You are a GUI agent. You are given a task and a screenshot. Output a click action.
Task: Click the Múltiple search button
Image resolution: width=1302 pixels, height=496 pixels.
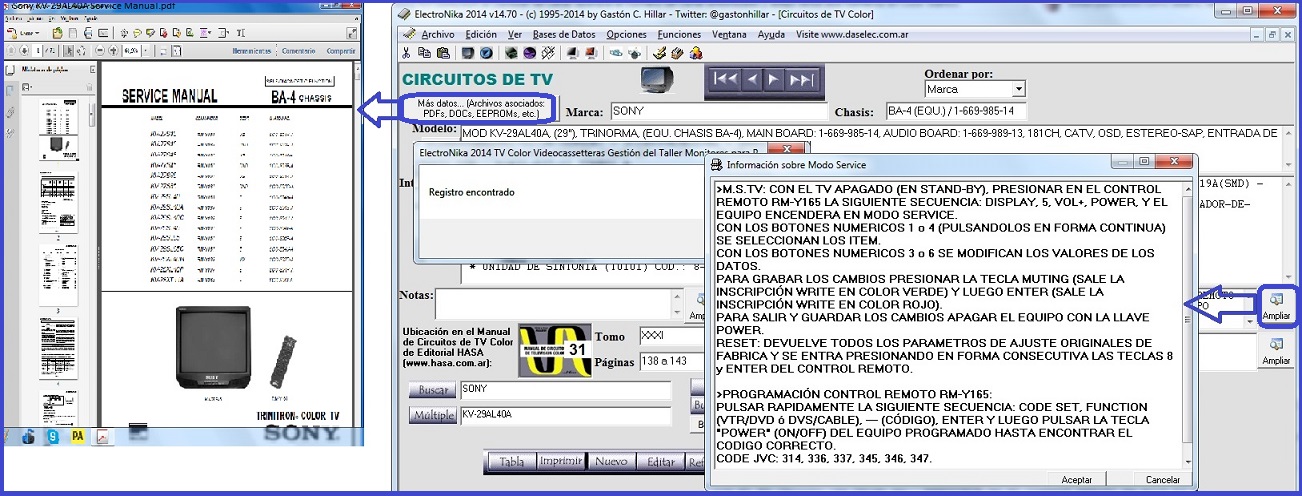[433, 415]
